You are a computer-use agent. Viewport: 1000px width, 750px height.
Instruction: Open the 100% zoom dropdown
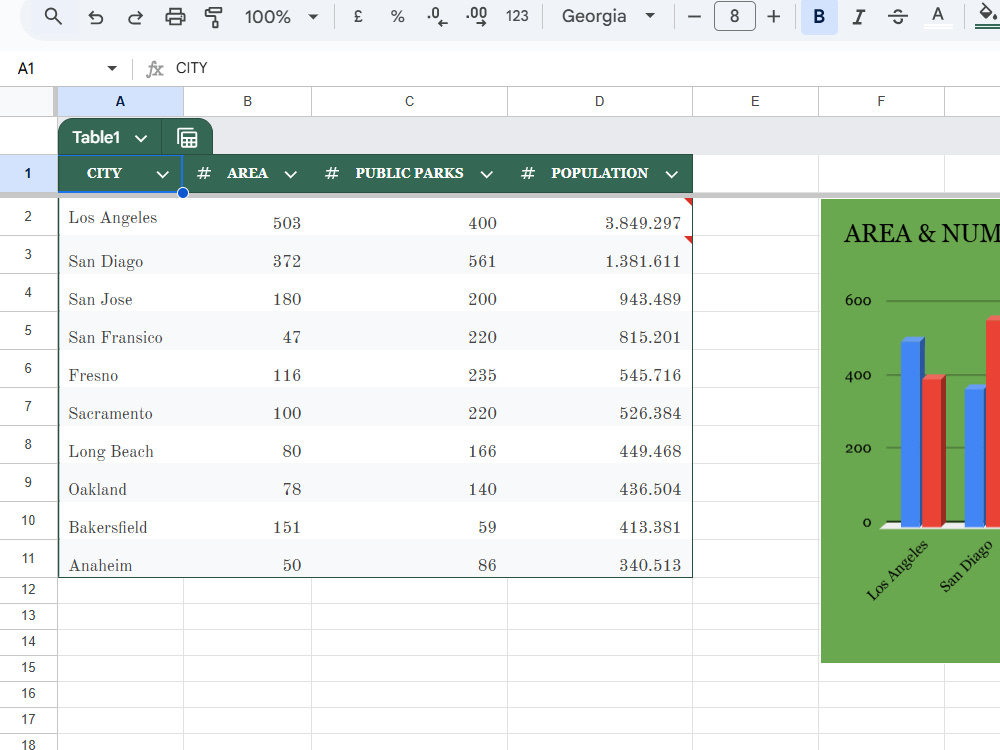coord(281,17)
